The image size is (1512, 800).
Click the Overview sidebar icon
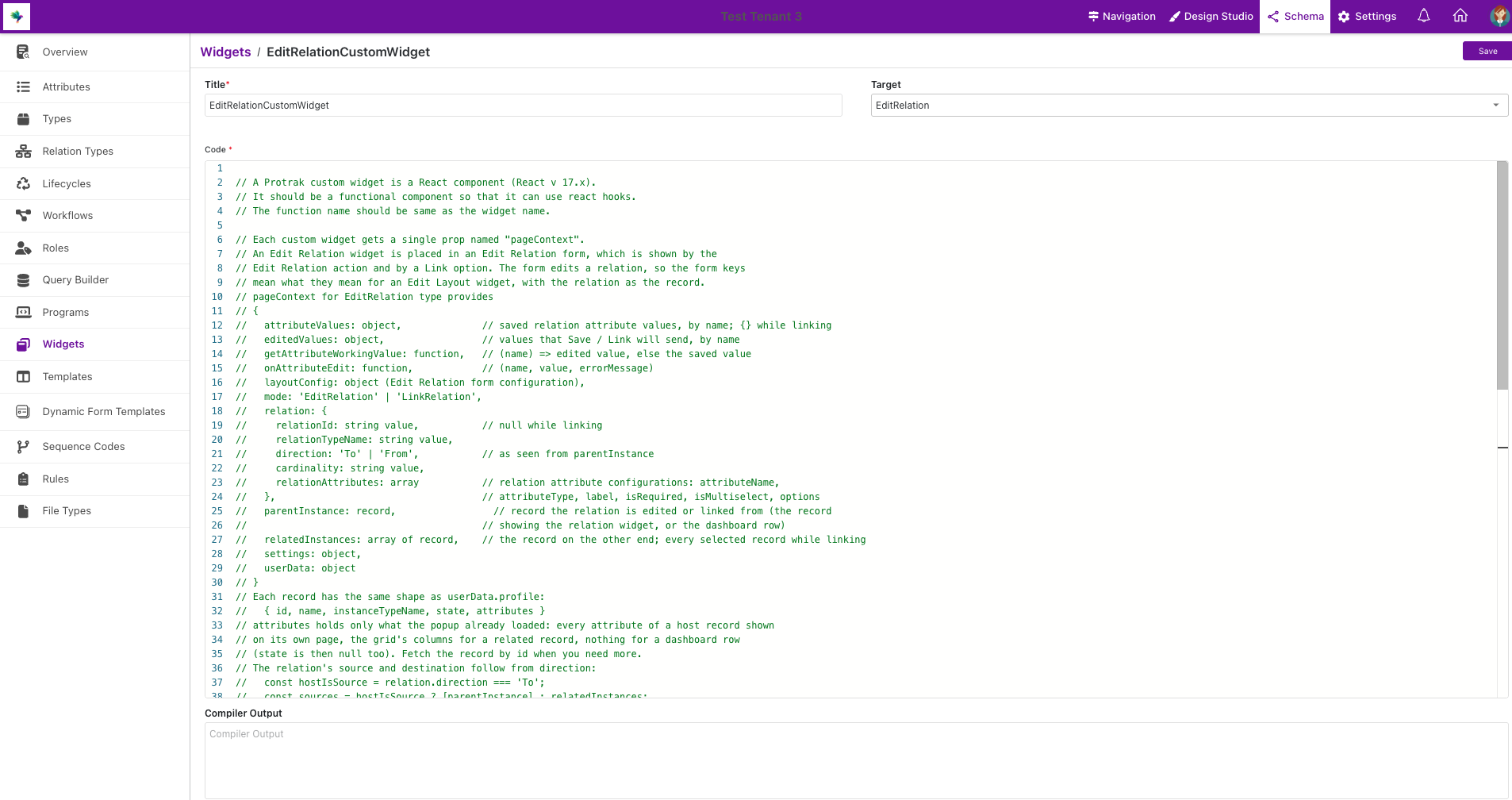tap(23, 52)
